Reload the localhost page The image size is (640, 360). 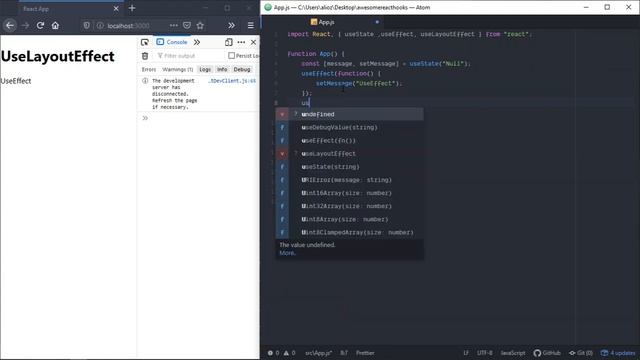tap(40, 25)
